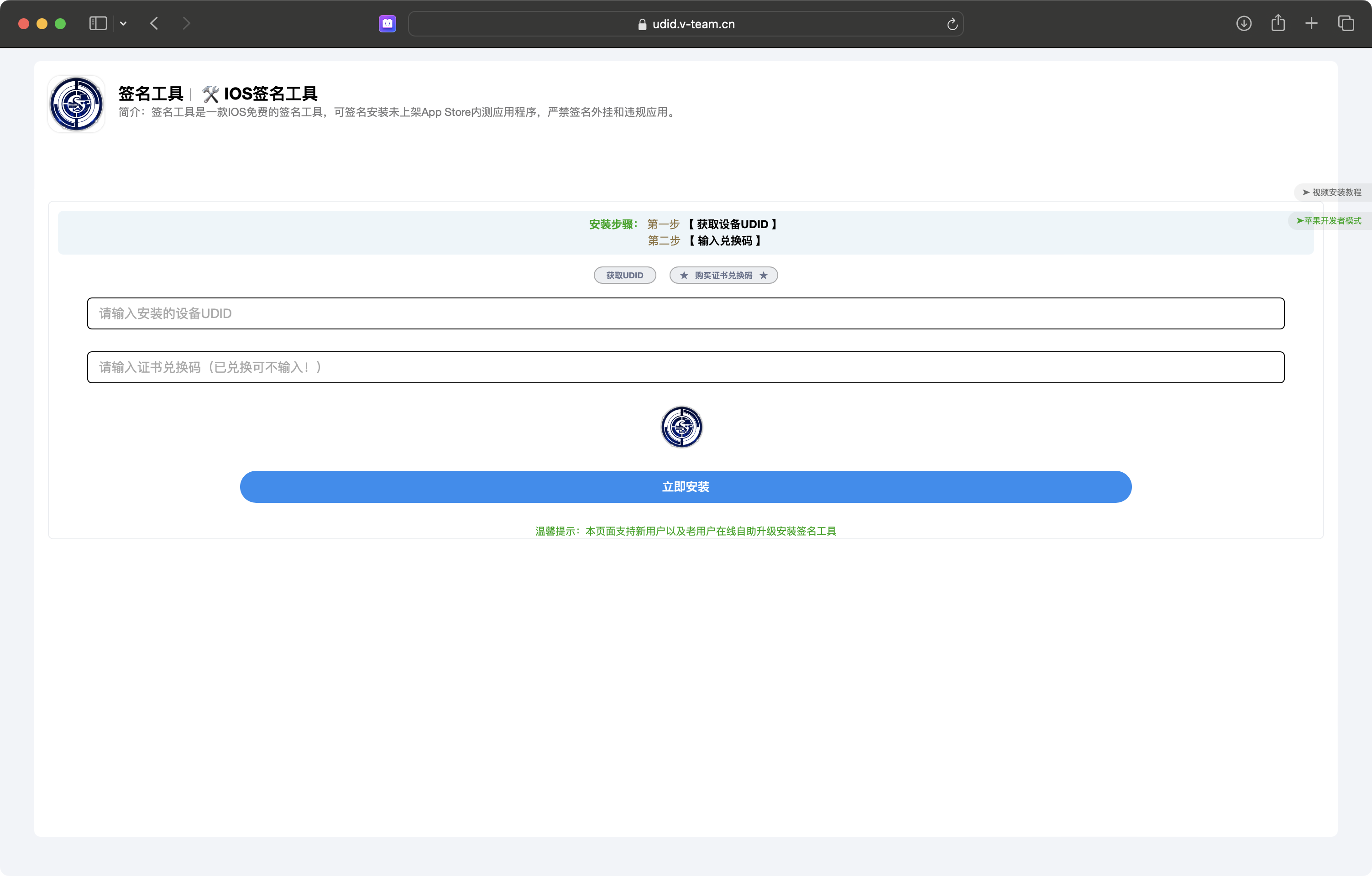Image resolution: width=1372 pixels, height=876 pixels.
Task: Open the Share menu
Action: click(x=1278, y=23)
